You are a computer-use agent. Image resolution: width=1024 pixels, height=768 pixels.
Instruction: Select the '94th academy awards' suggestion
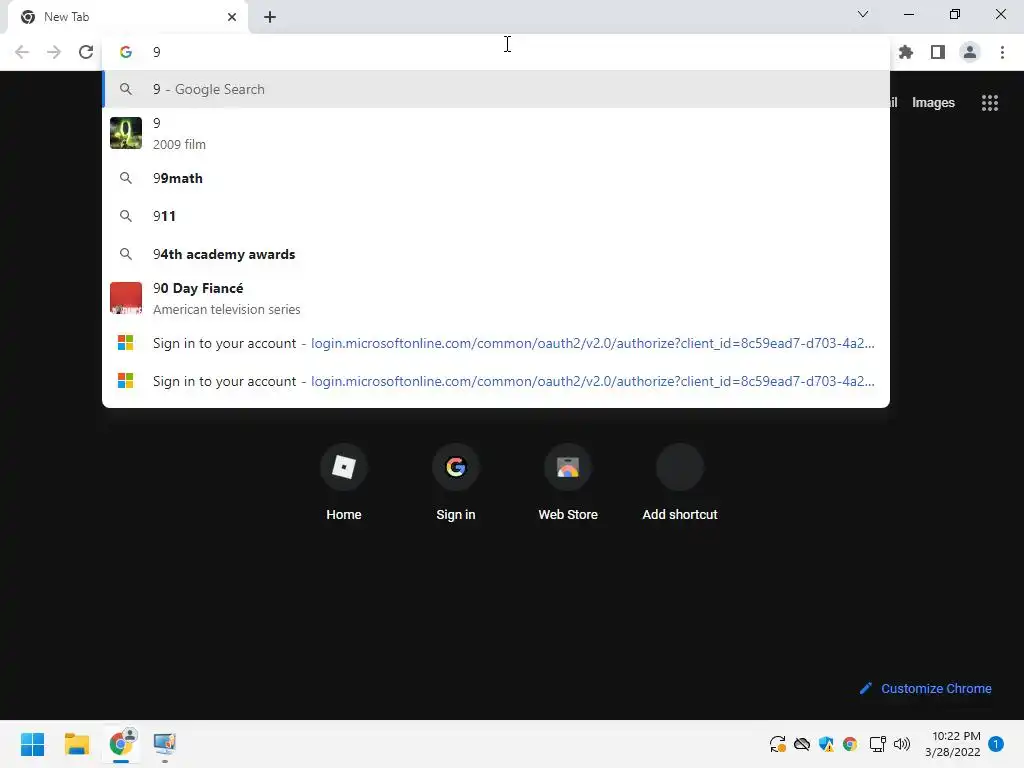(x=496, y=254)
